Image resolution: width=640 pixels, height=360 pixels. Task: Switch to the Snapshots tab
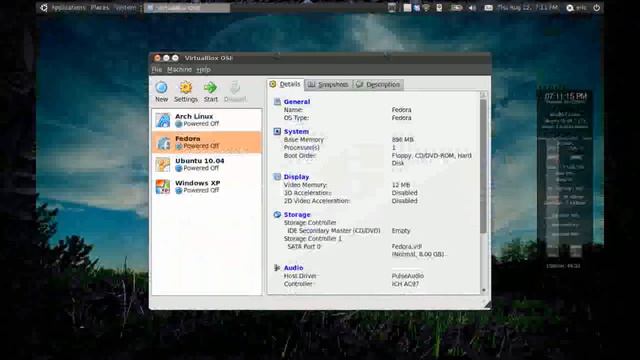[x=329, y=84]
